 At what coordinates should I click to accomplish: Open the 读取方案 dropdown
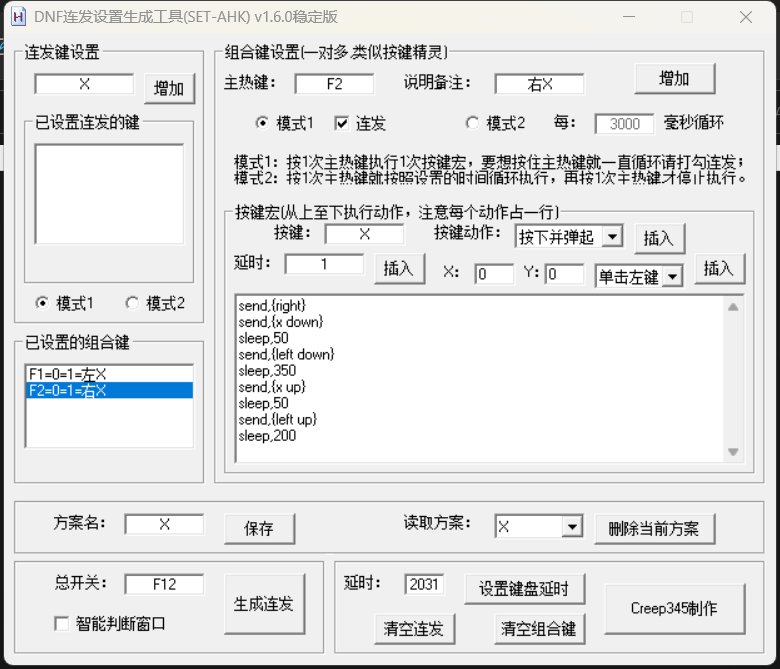(x=572, y=526)
